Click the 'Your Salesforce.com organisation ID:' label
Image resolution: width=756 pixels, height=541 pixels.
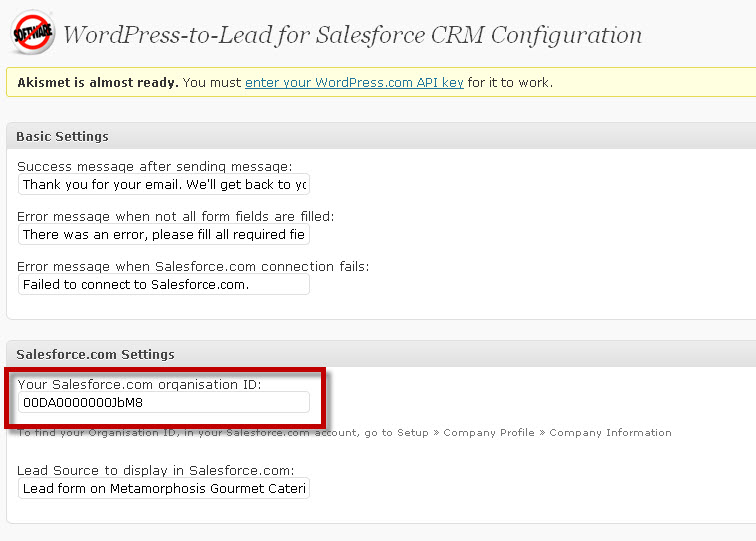click(139, 384)
